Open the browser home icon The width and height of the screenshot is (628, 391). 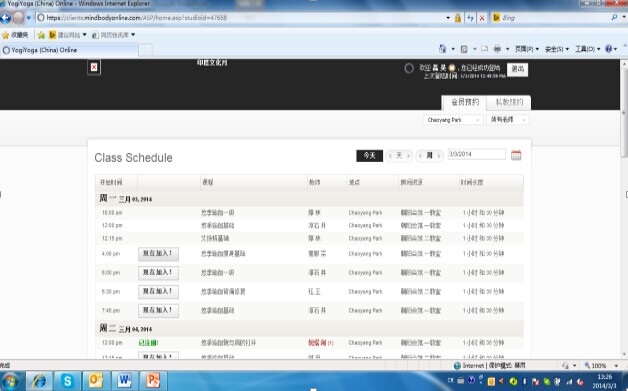(443, 49)
